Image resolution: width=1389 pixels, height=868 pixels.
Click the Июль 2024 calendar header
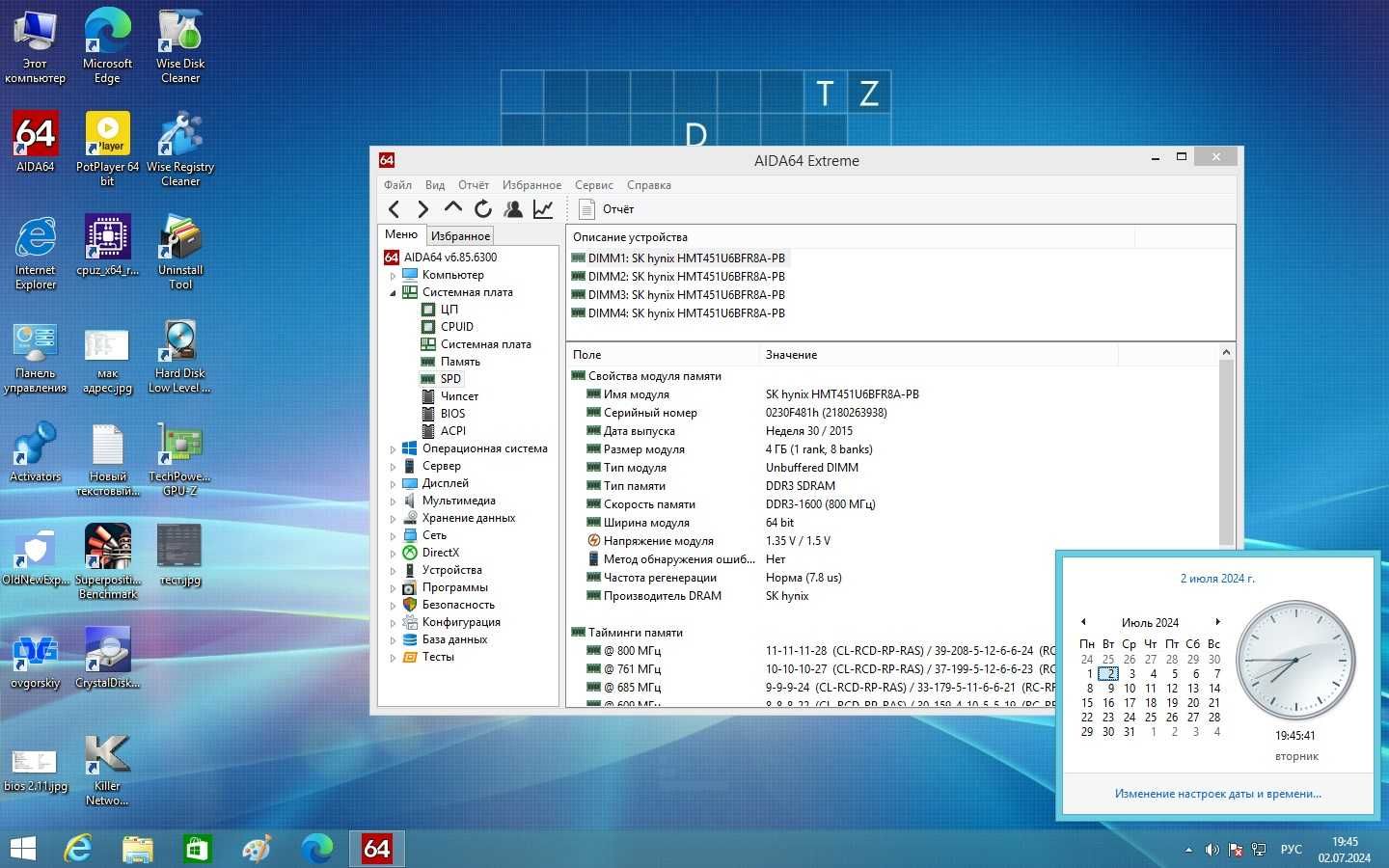click(x=1150, y=623)
